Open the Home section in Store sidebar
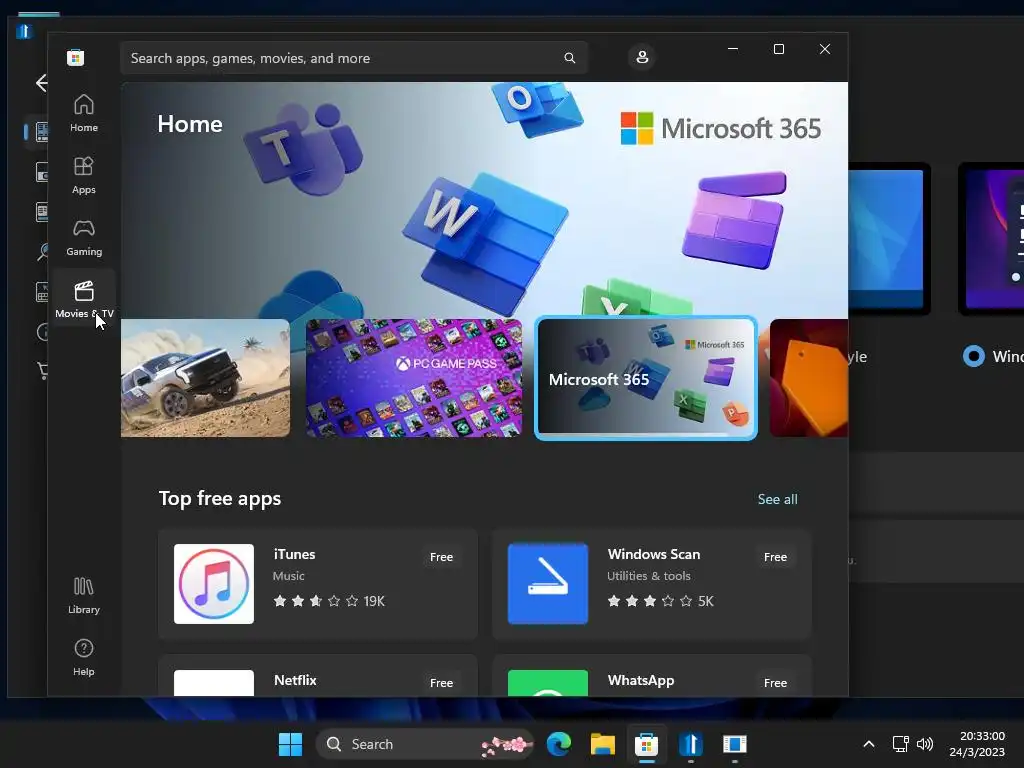The height and width of the screenshot is (768, 1024). tap(84, 114)
